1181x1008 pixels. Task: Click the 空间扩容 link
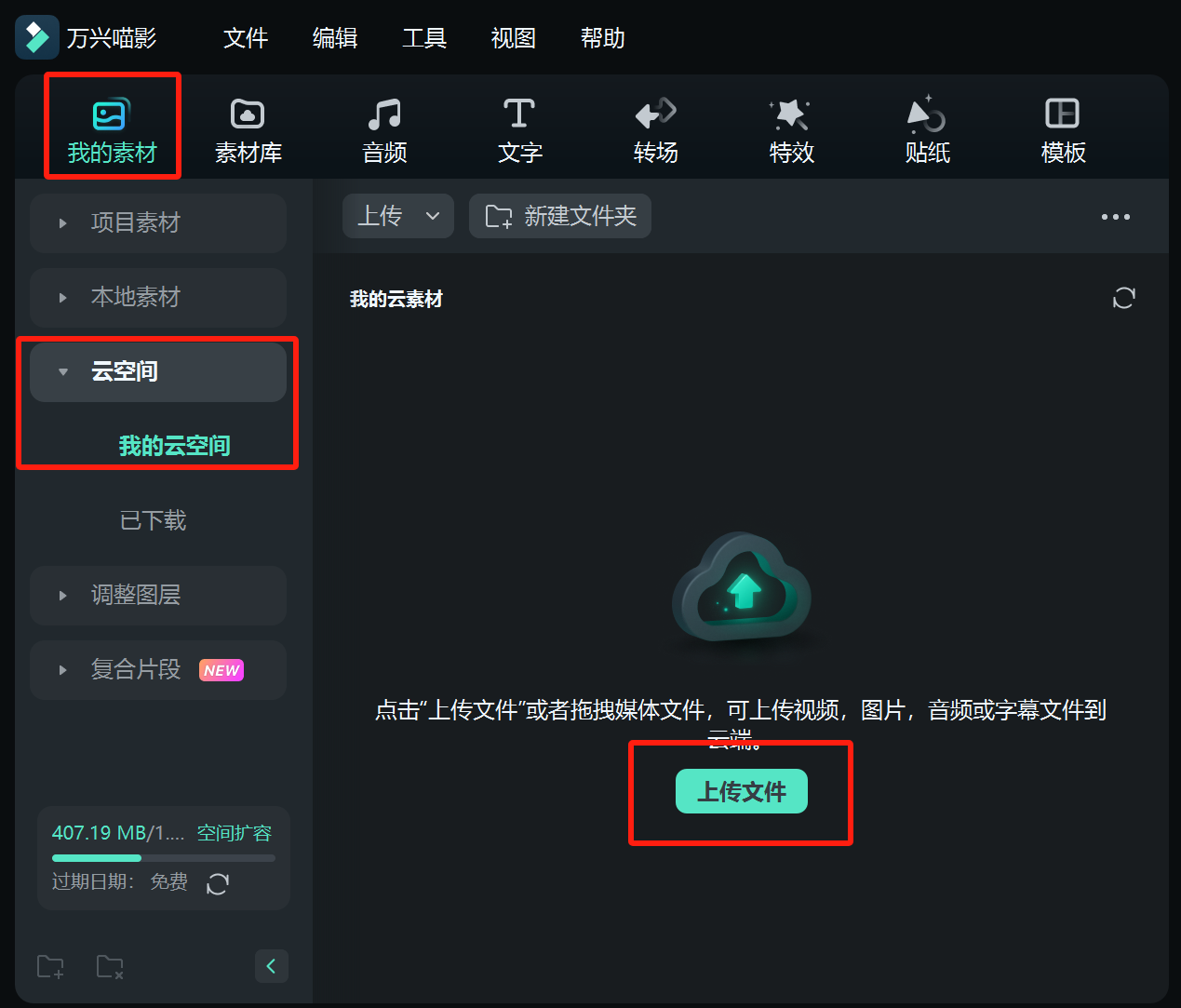[234, 833]
